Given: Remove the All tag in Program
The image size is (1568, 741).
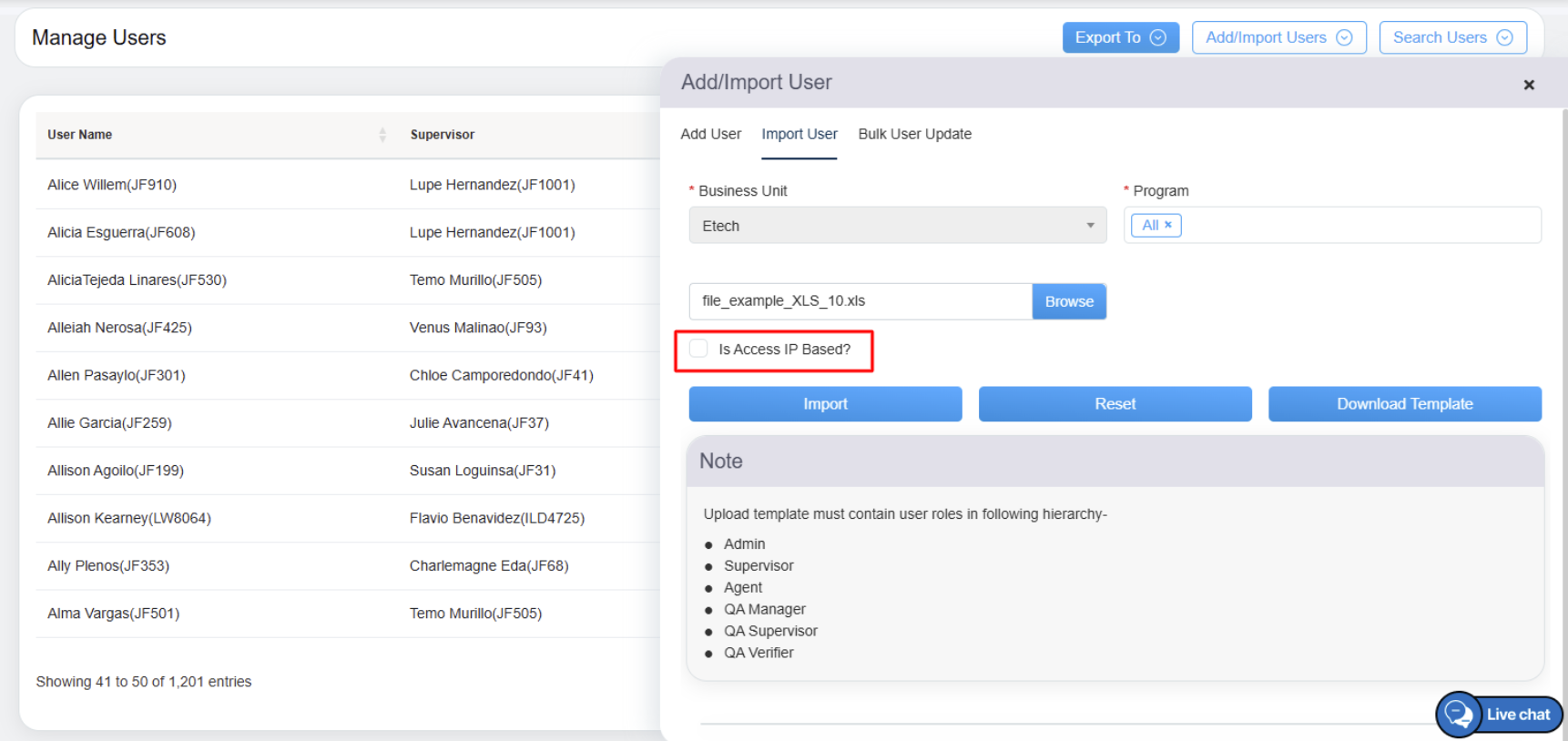Looking at the screenshot, I should (1168, 225).
